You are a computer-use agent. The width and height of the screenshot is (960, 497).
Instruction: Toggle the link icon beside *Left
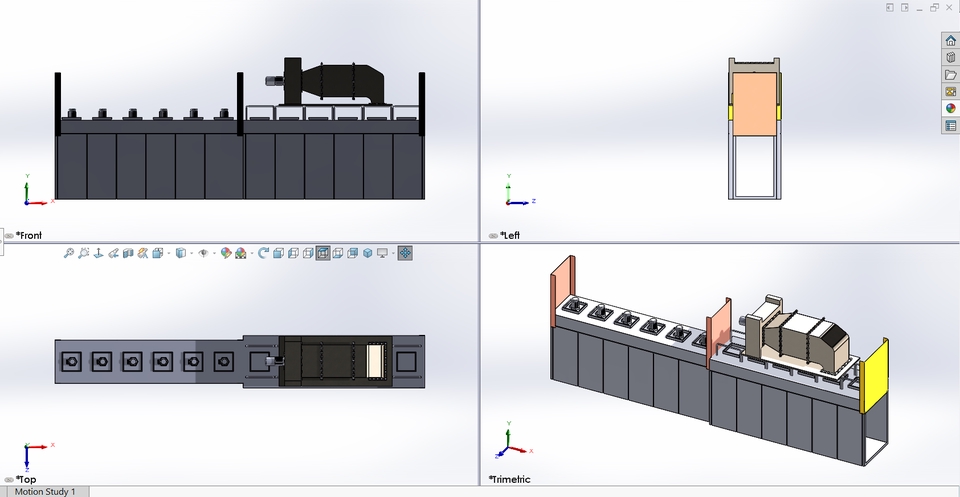point(493,236)
